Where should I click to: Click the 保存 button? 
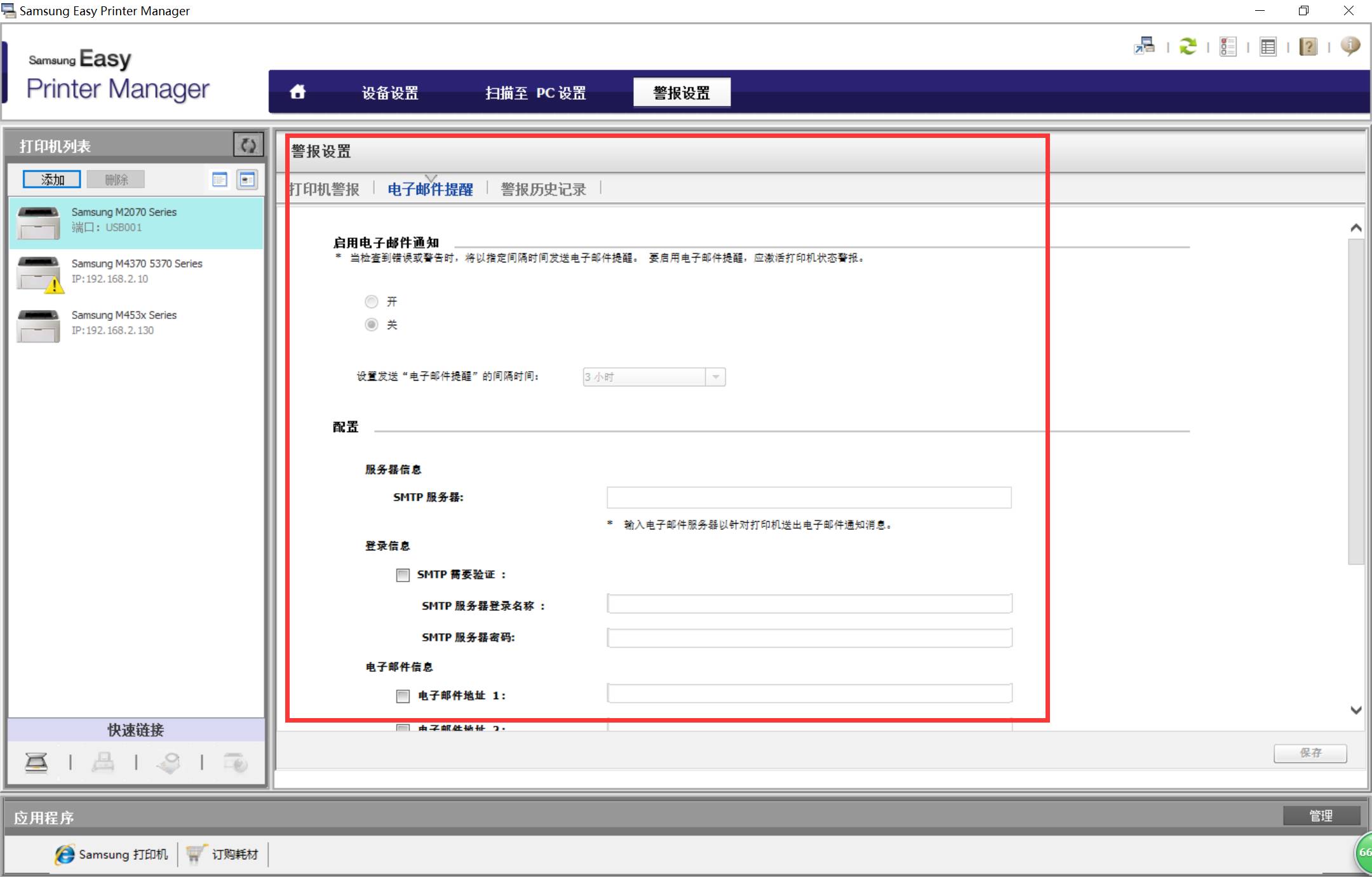point(1310,753)
